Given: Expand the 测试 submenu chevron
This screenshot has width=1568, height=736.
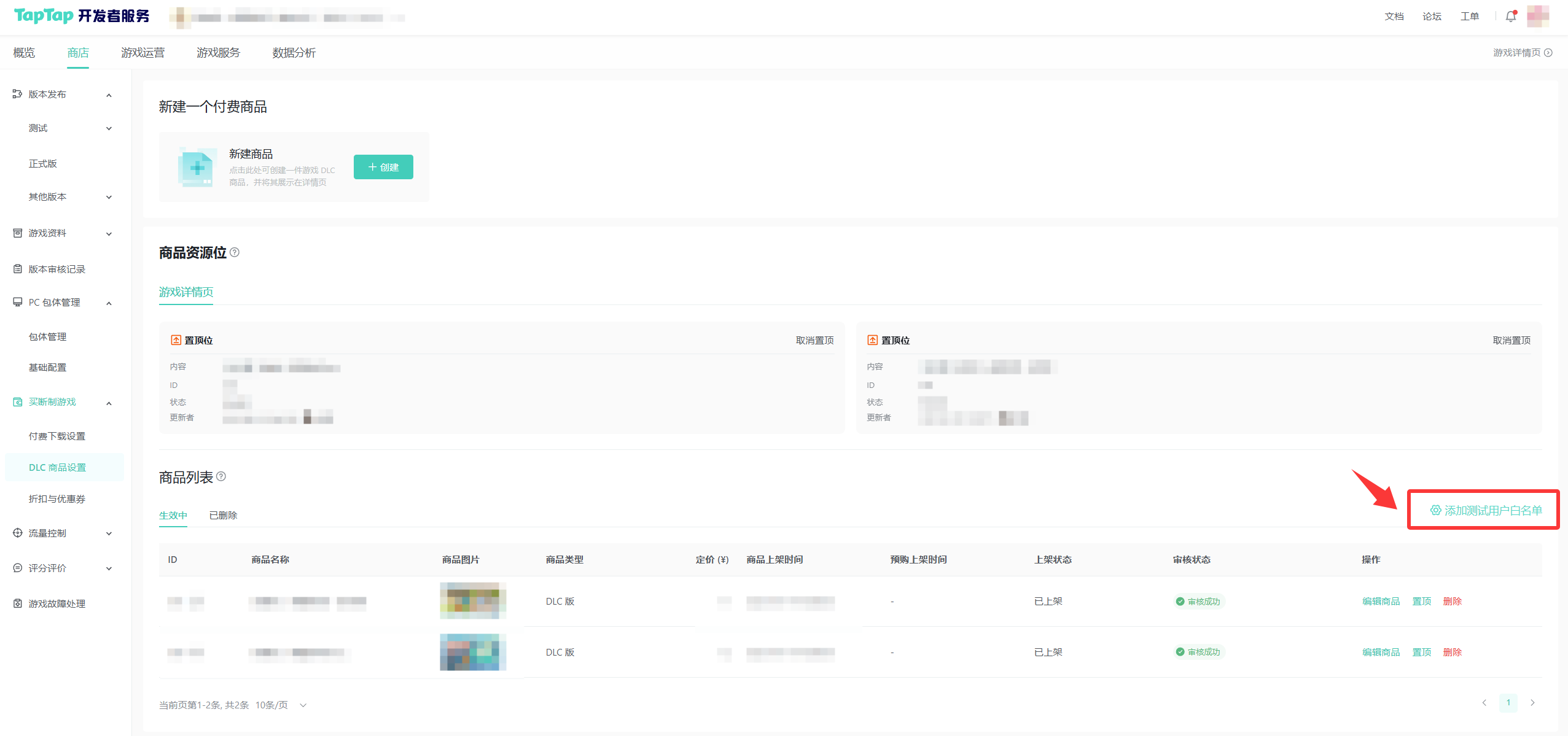Looking at the screenshot, I should (x=109, y=128).
